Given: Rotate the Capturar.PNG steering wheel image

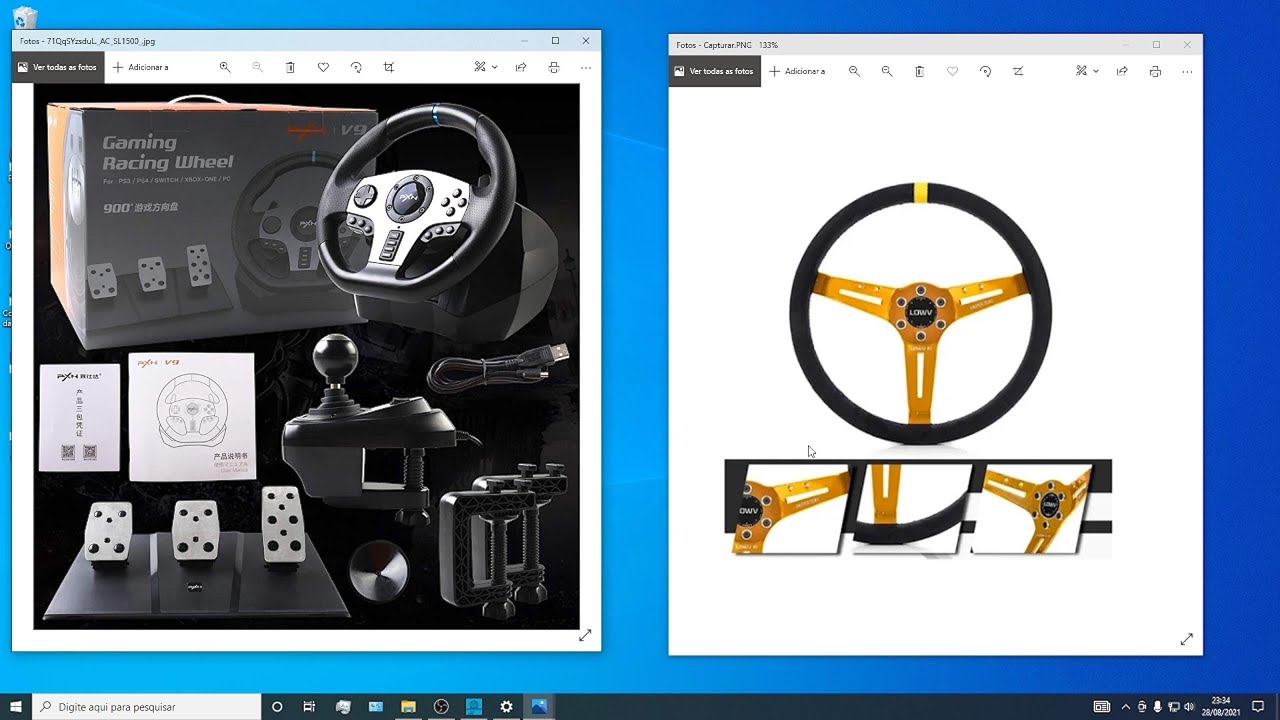Looking at the screenshot, I should coord(985,71).
